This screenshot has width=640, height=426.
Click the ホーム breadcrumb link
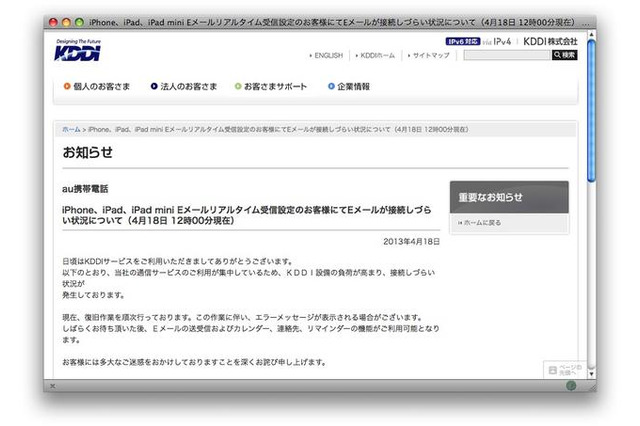(71, 129)
